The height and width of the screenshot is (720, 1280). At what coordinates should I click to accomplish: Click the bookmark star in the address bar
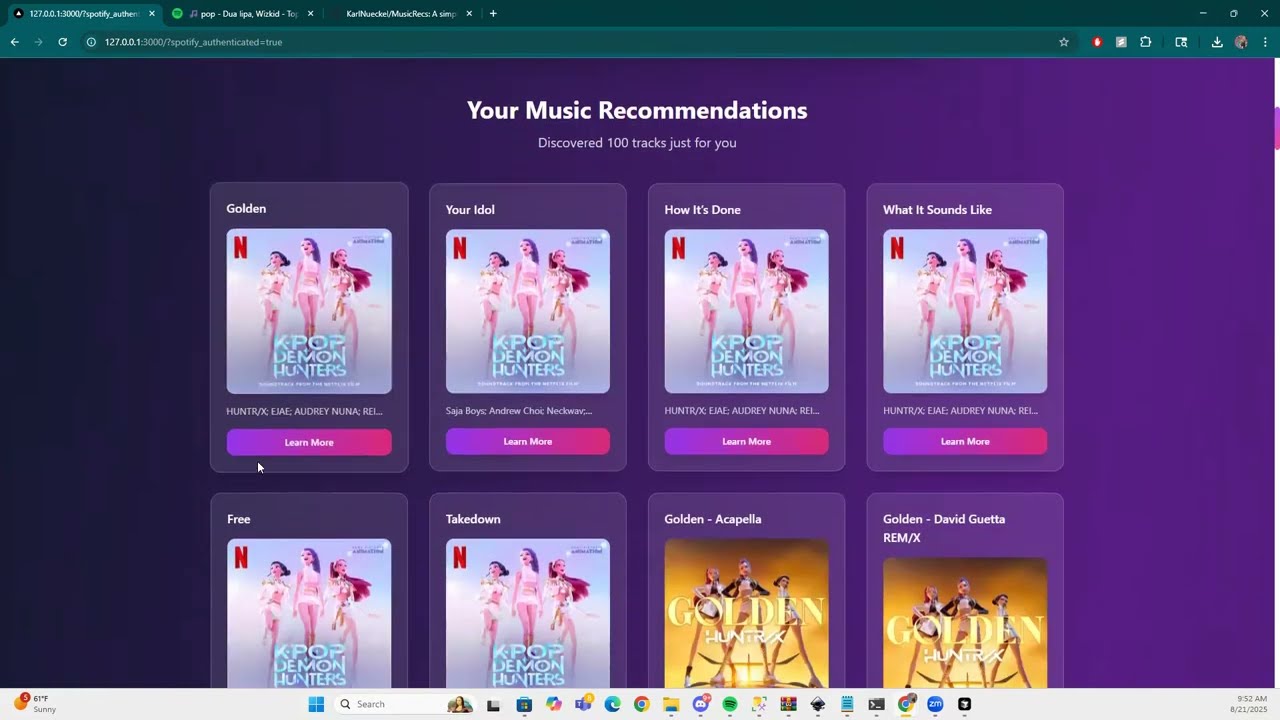point(1064,42)
